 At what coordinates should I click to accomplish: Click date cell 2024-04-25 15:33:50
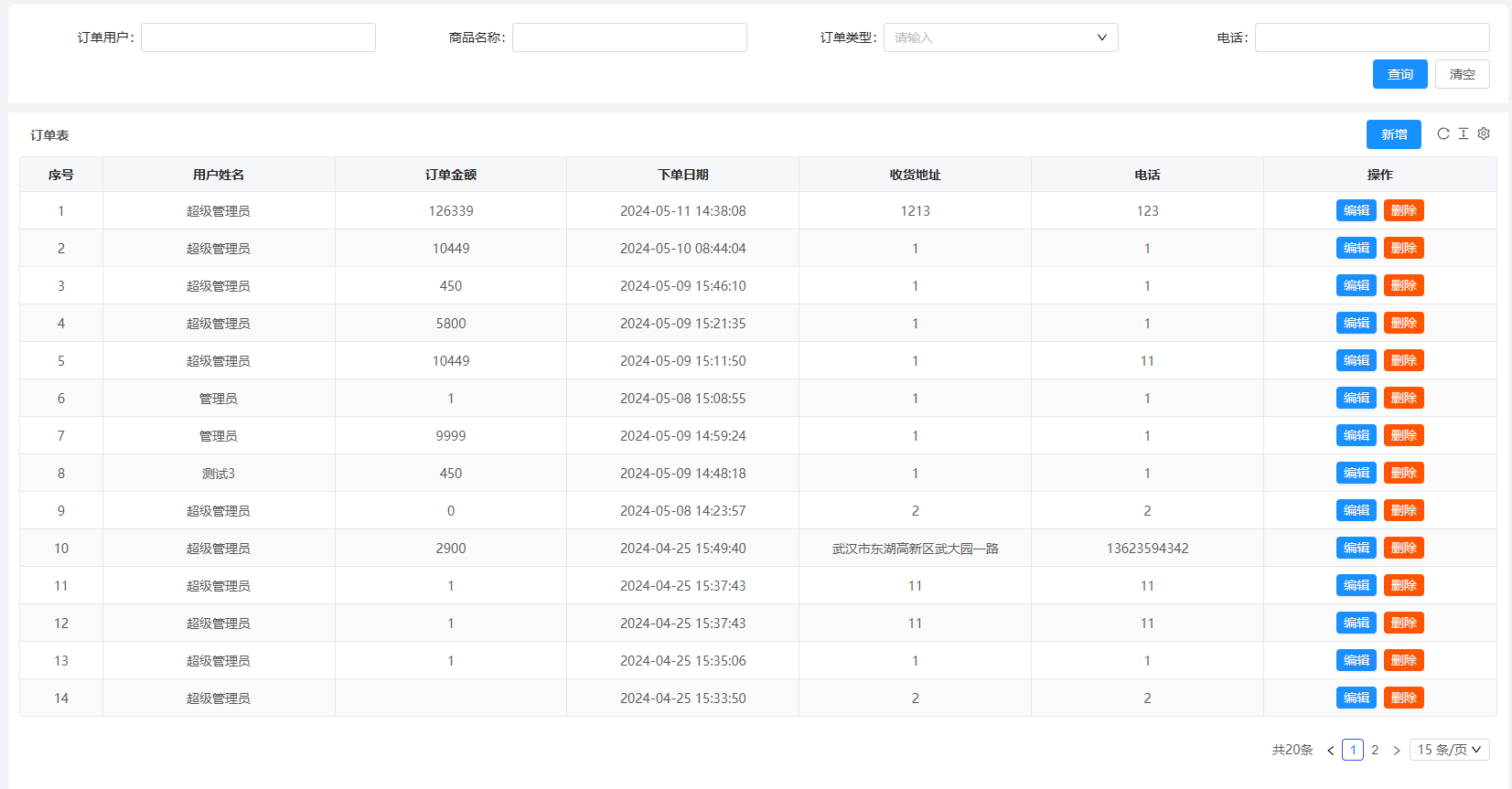click(683, 698)
